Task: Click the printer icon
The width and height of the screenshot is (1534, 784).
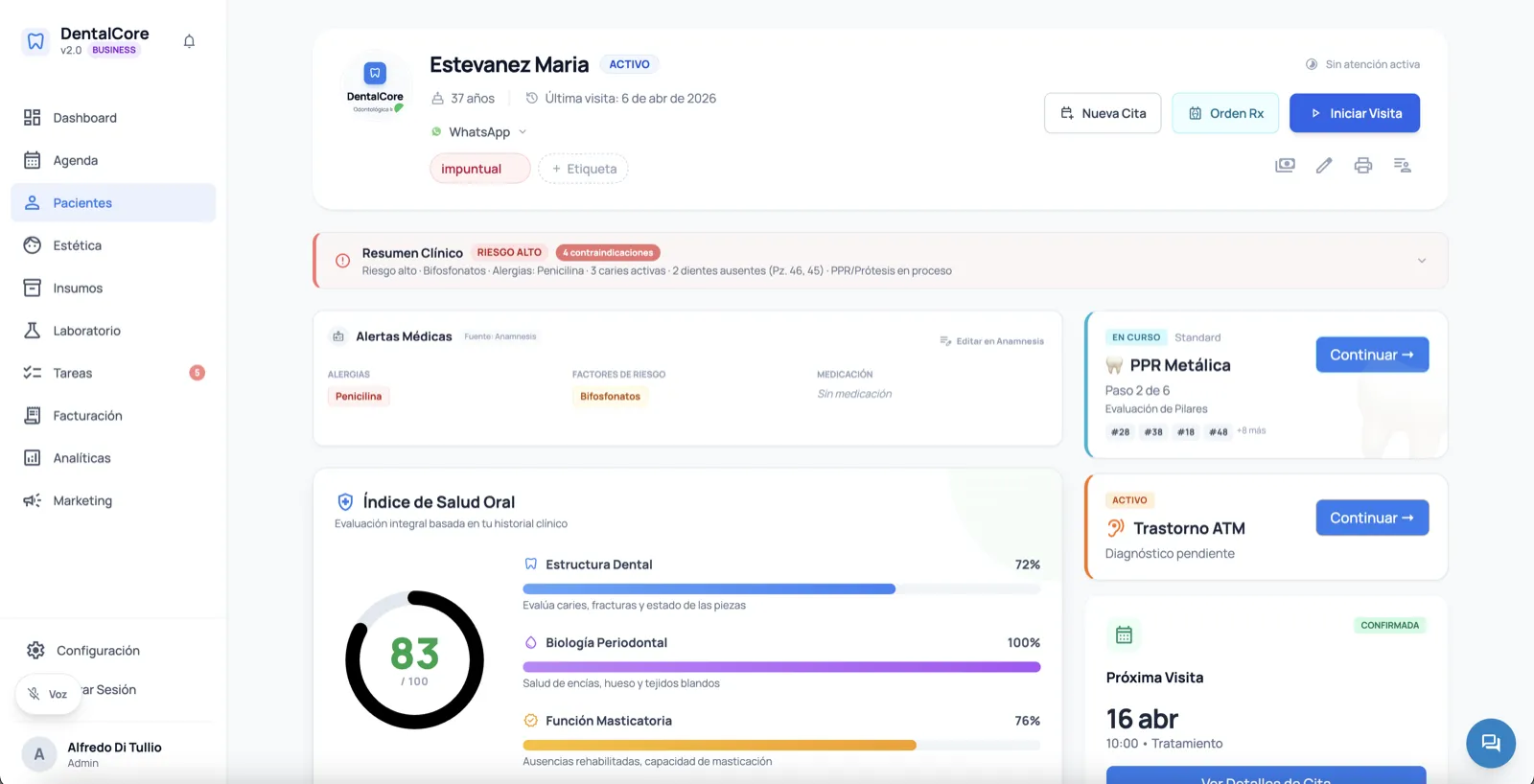Action: click(x=1362, y=166)
